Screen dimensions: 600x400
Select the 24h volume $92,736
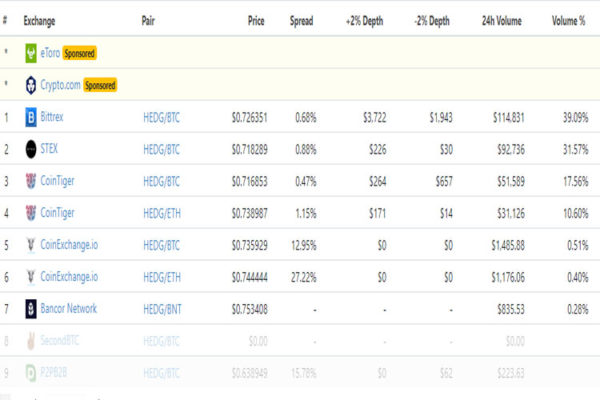pyautogui.click(x=511, y=150)
